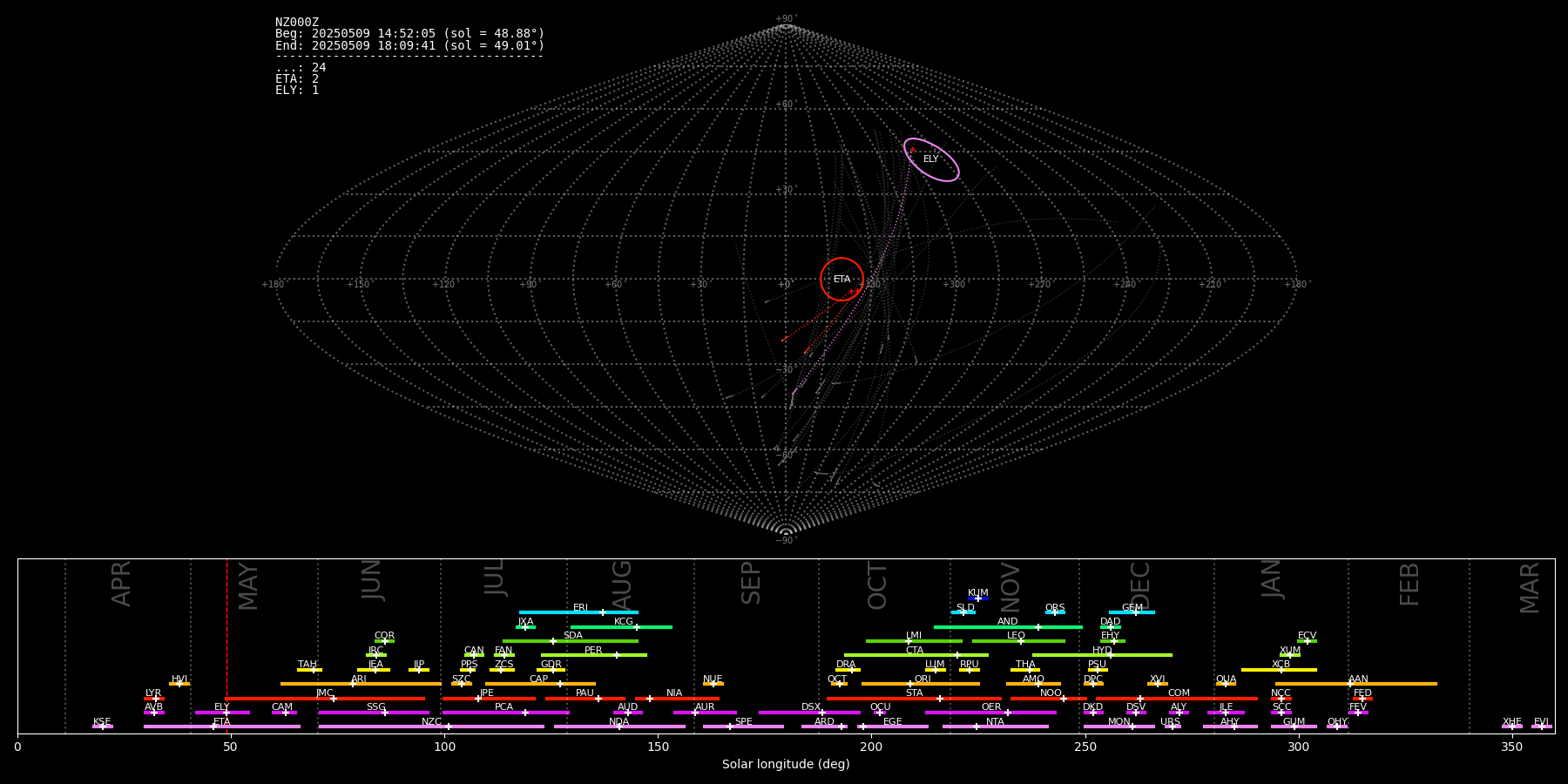Click the FEB month label in the timeline
The height and width of the screenshot is (784, 1568).
point(1409,585)
